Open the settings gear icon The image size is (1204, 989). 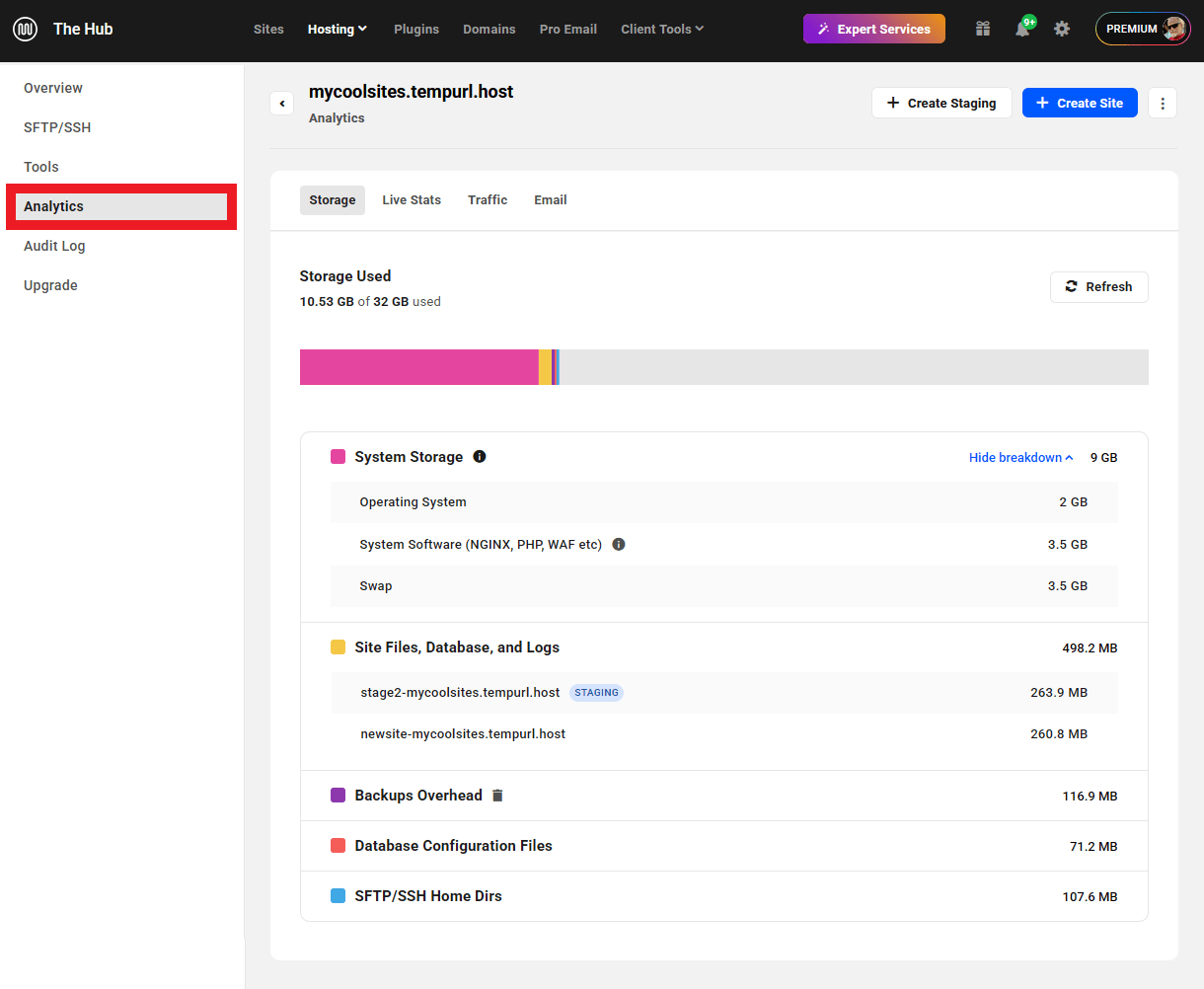pyautogui.click(x=1062, y=29)
